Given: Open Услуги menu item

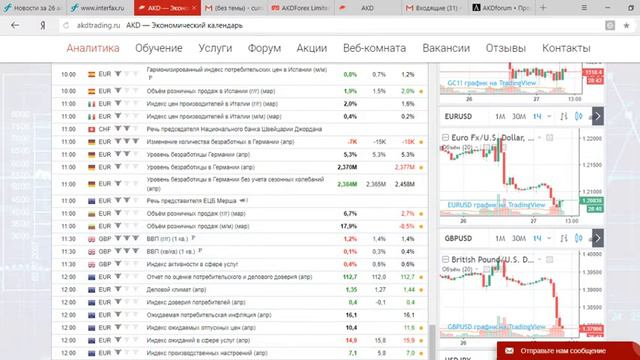Looking at the screenshot, I should click(215, 48).
